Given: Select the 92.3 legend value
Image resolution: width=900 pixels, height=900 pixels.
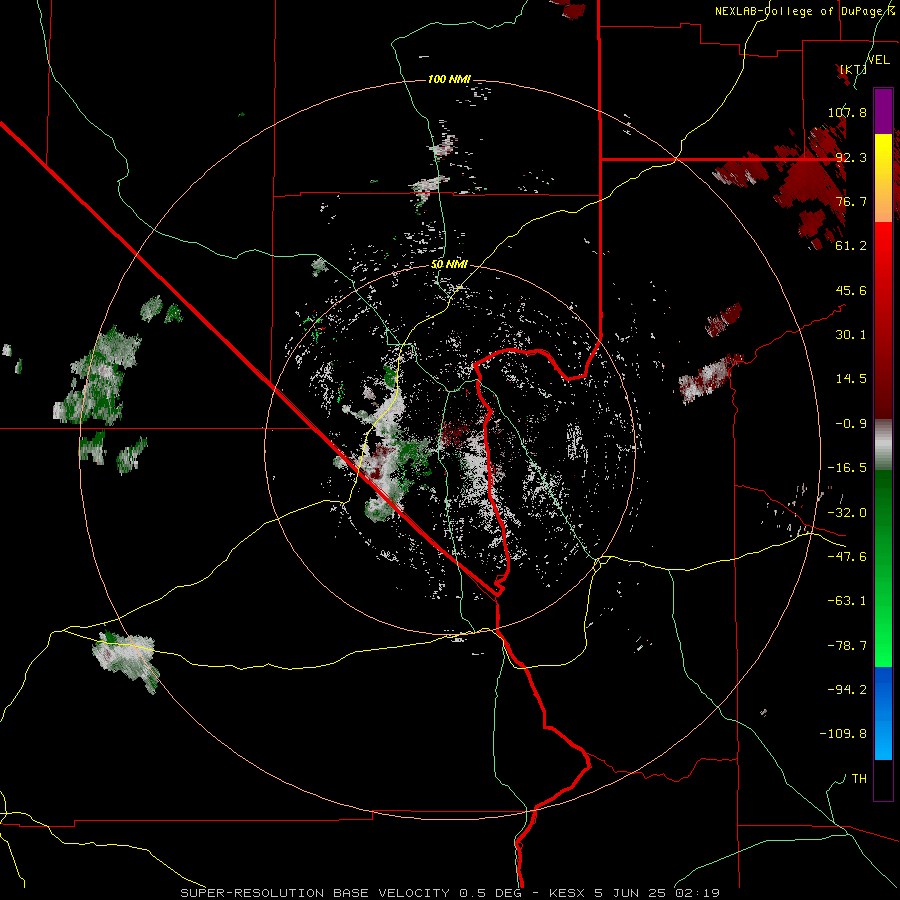Looking at the screenshot, I should (851, 157).
